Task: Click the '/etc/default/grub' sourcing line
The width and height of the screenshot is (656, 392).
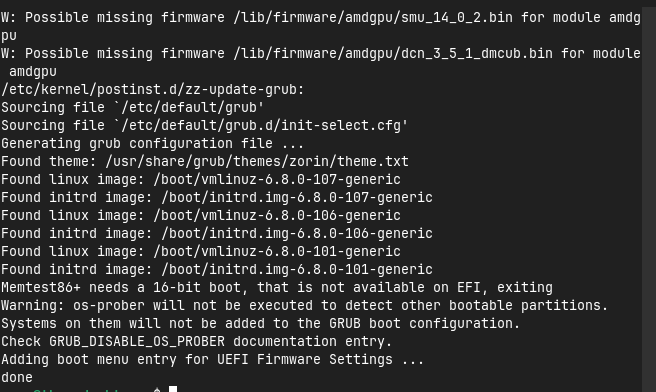Action: (133, 108)
